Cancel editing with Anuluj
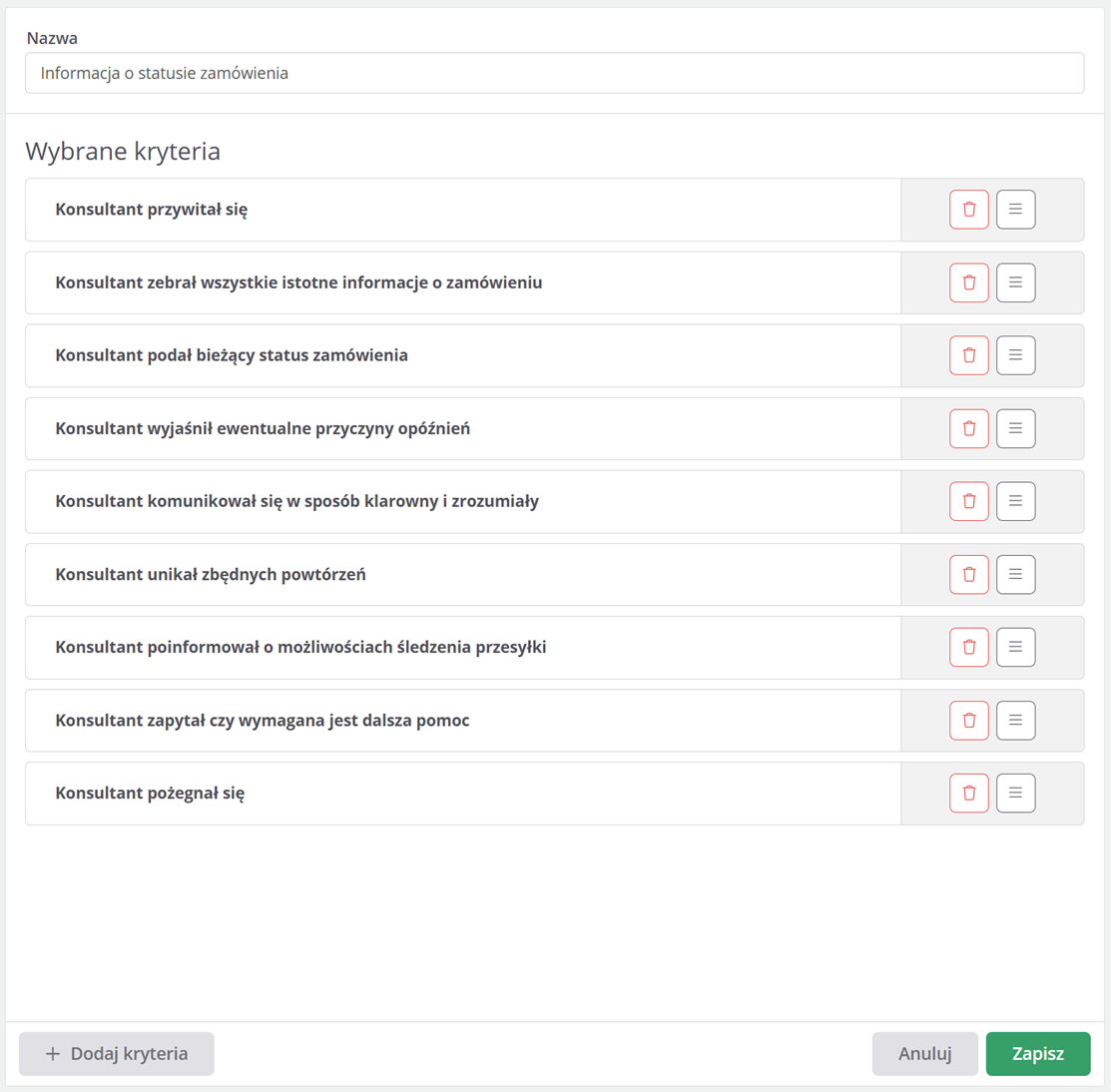This screenshot has width=1111, height=1092. pos(924,1054)
